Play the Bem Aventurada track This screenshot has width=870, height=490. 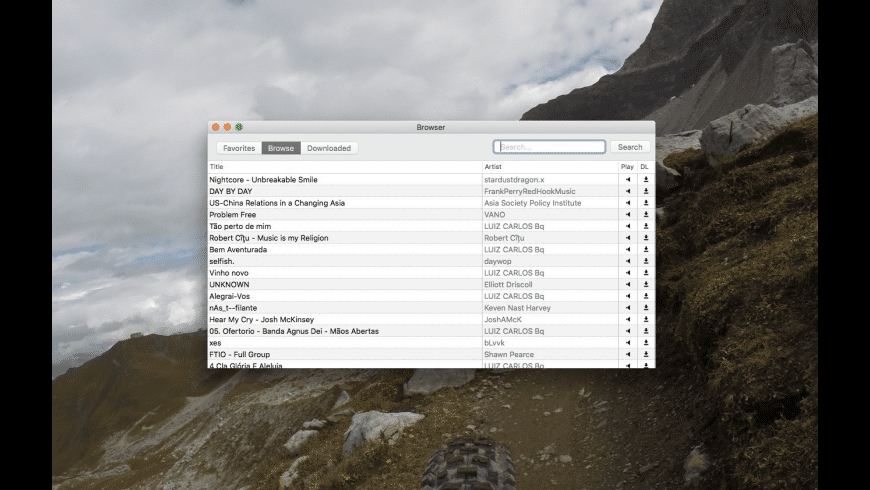pyautogui.click(x=628, y=249)
